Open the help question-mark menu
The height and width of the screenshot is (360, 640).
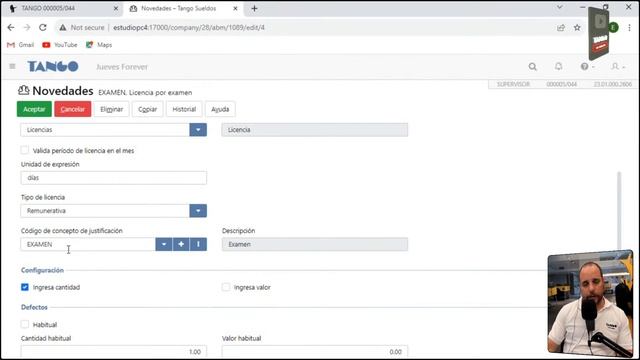(x=587, y=67)
